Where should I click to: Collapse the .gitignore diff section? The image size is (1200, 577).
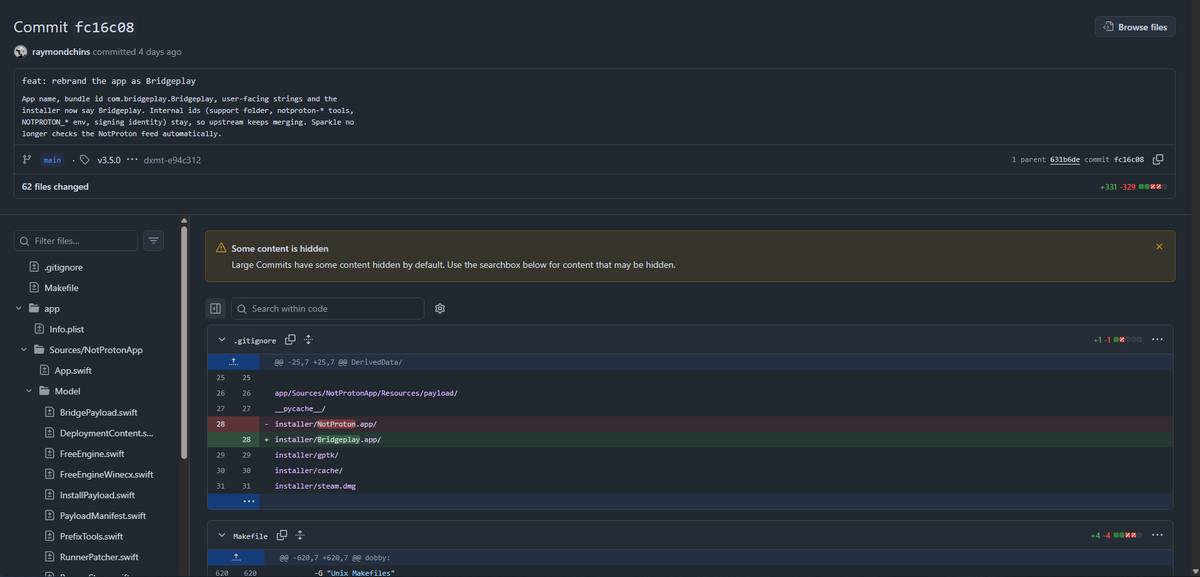(x=222, y=340)
